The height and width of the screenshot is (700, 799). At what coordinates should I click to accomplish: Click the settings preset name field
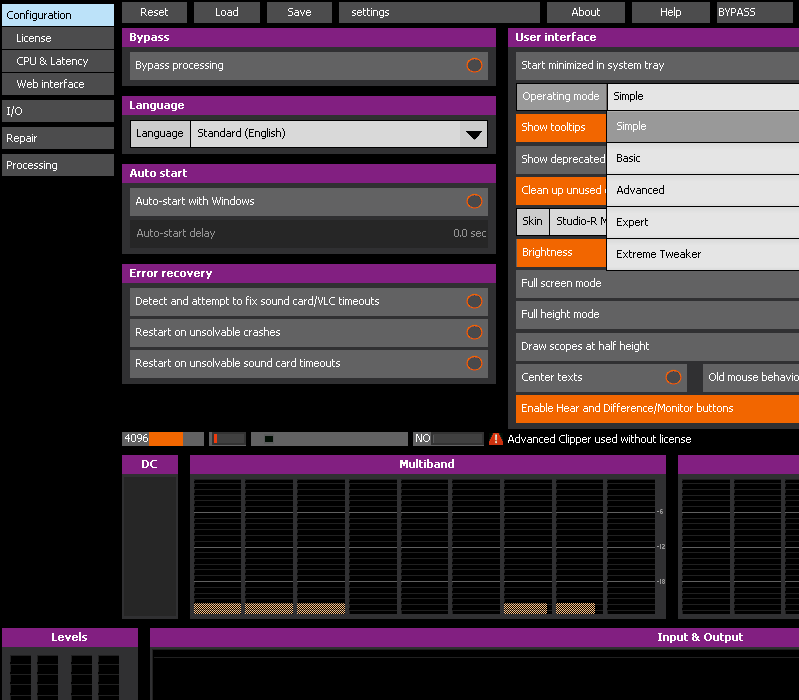pyautogui.click(x=438, y=12)
